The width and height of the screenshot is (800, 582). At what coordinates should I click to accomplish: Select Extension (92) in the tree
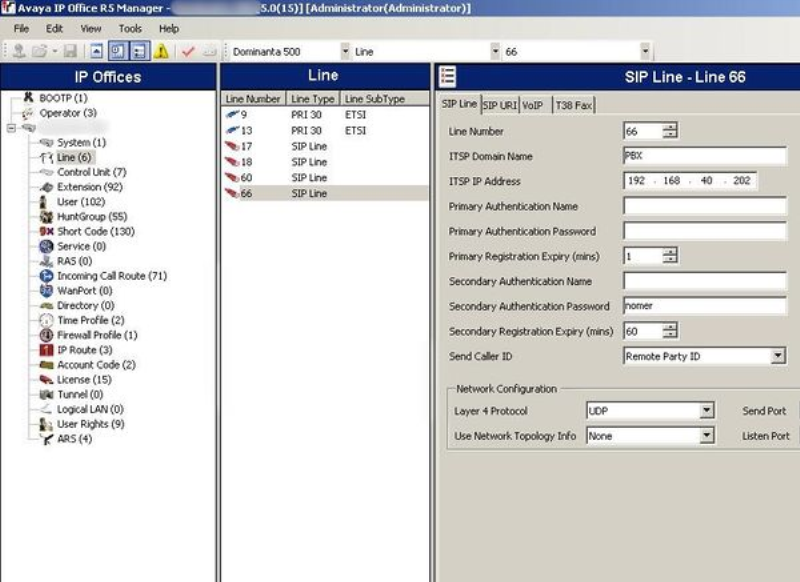click(89, 187)
